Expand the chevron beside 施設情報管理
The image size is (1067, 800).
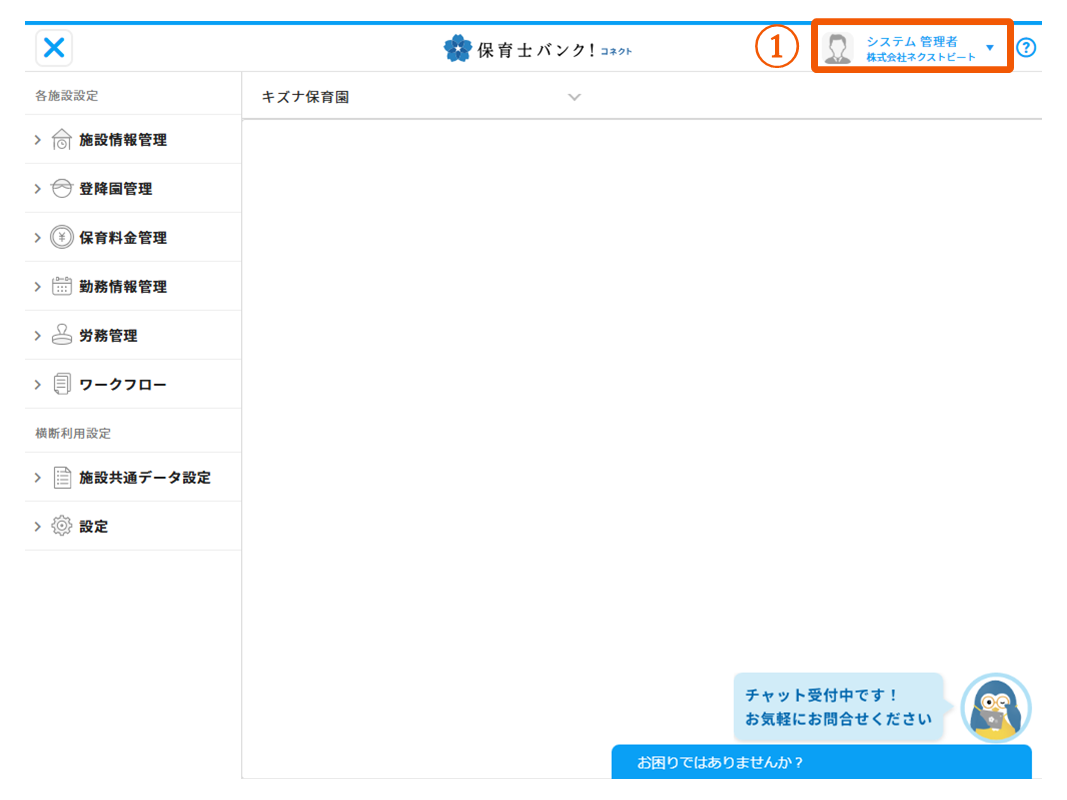tap(38, 140)
